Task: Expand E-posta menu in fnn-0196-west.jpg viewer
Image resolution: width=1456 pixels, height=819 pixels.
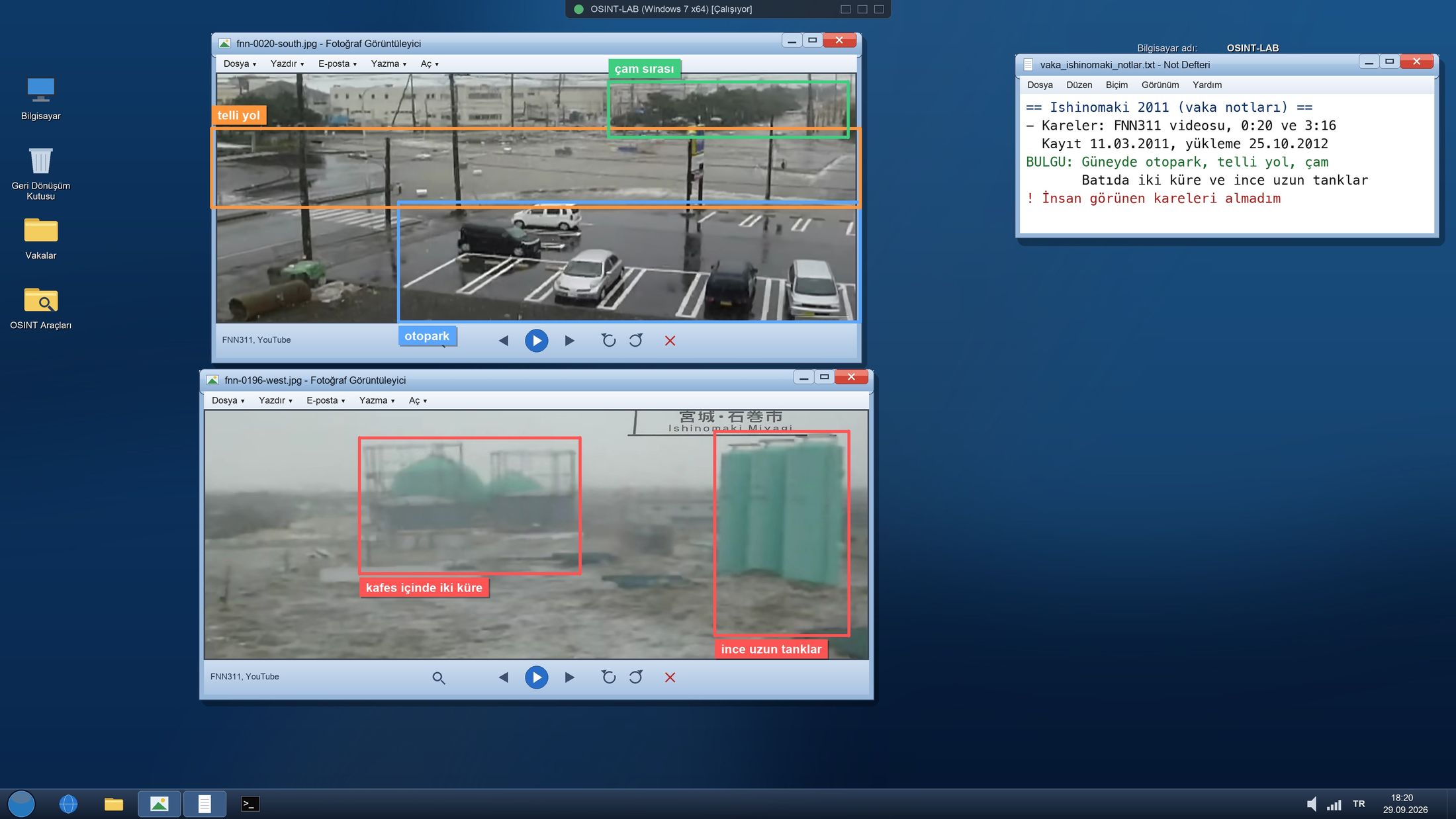Action: pos(326,400)
